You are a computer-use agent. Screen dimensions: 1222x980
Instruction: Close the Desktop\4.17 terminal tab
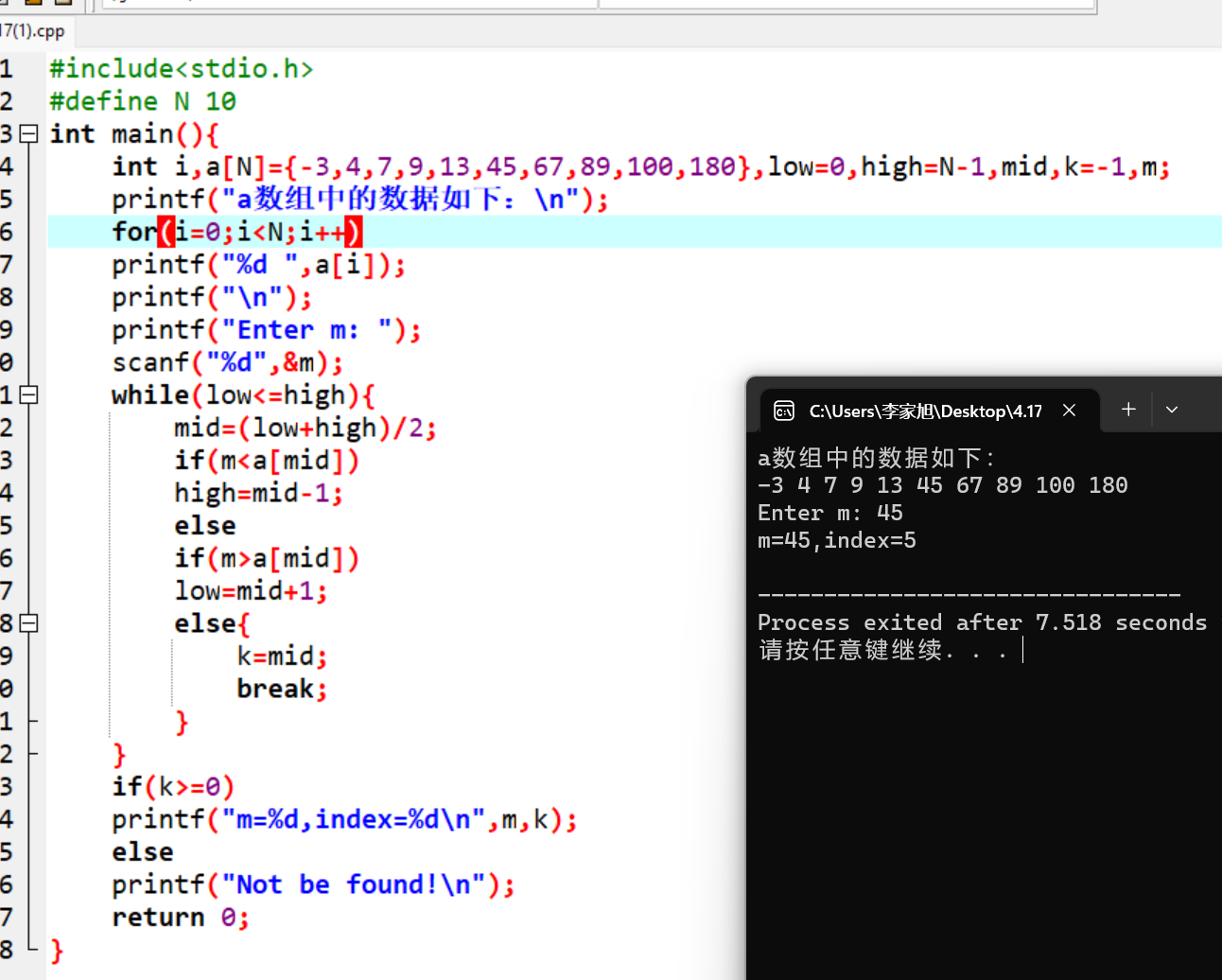(x=1070, y=411)
